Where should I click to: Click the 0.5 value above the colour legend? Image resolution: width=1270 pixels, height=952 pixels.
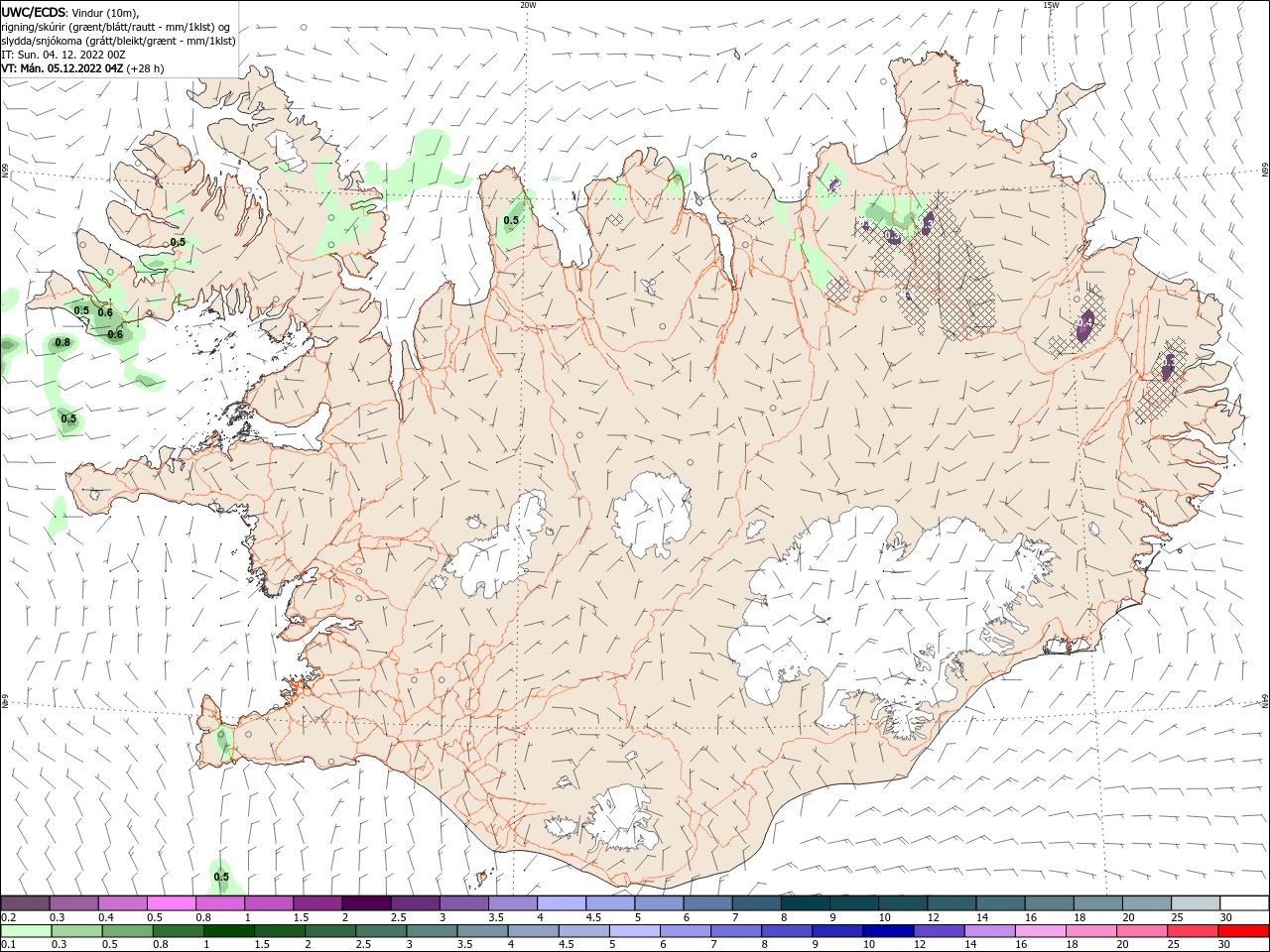(x=221, y=877)
